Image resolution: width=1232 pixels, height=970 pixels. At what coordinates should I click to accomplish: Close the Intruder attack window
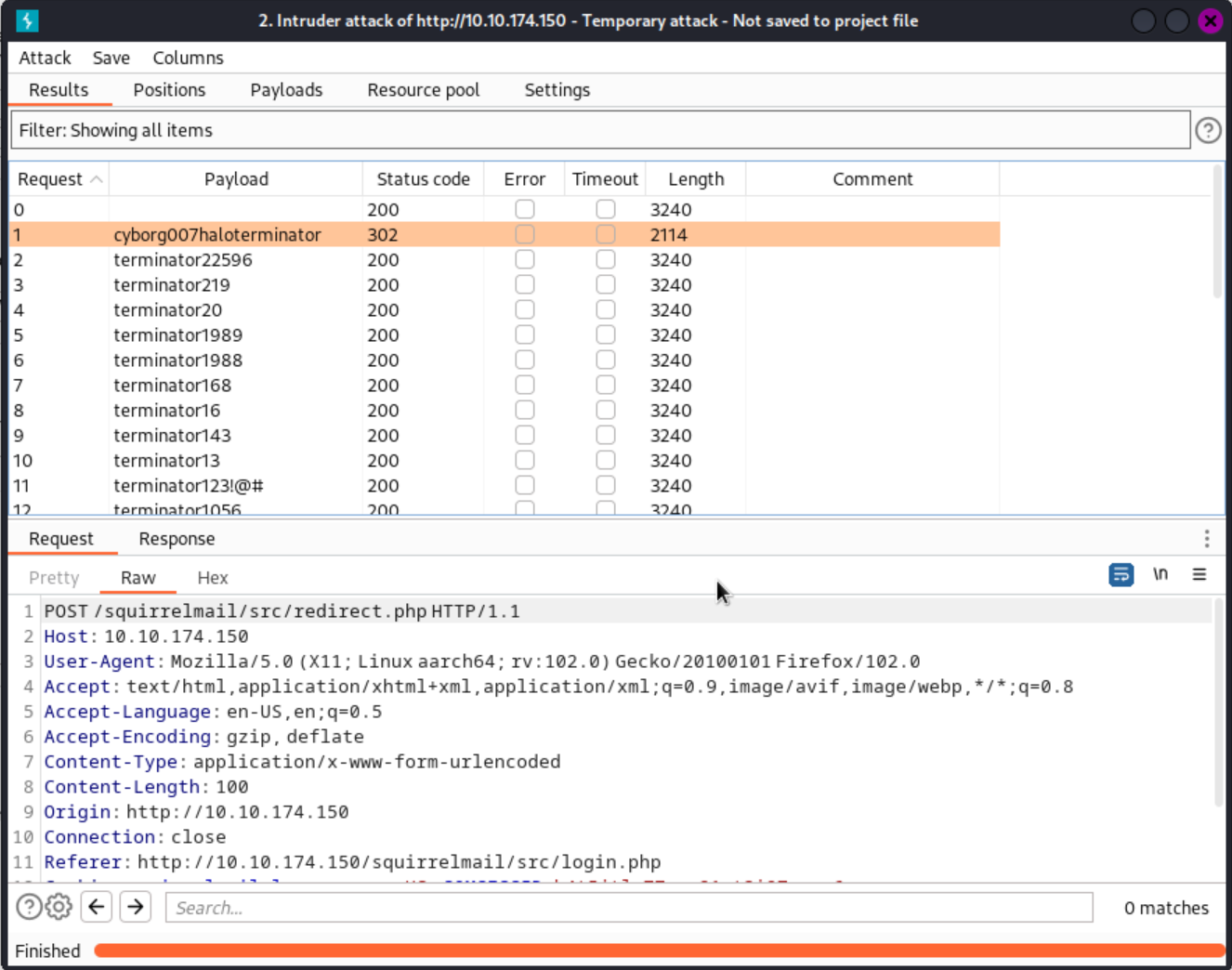pos(1210,20)
